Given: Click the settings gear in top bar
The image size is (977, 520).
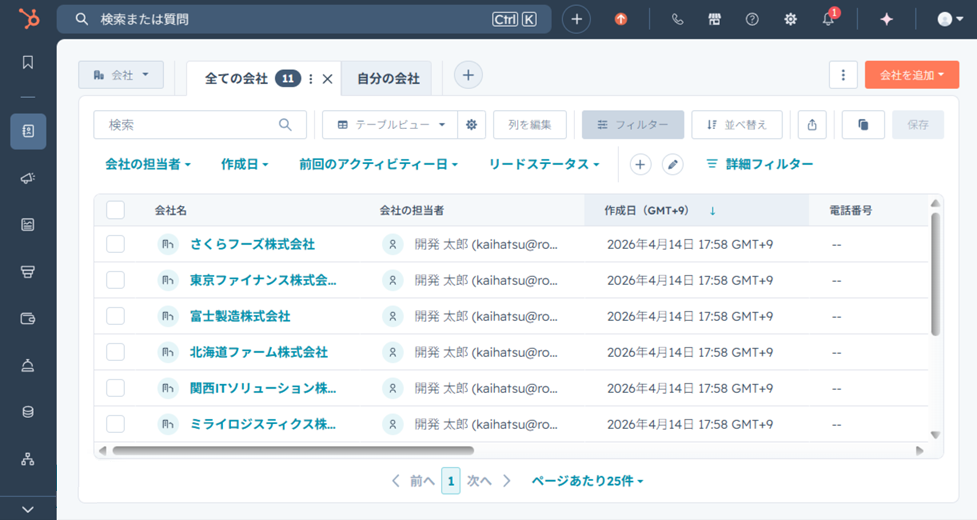Looking at the screenshot, I should [790, 19].
